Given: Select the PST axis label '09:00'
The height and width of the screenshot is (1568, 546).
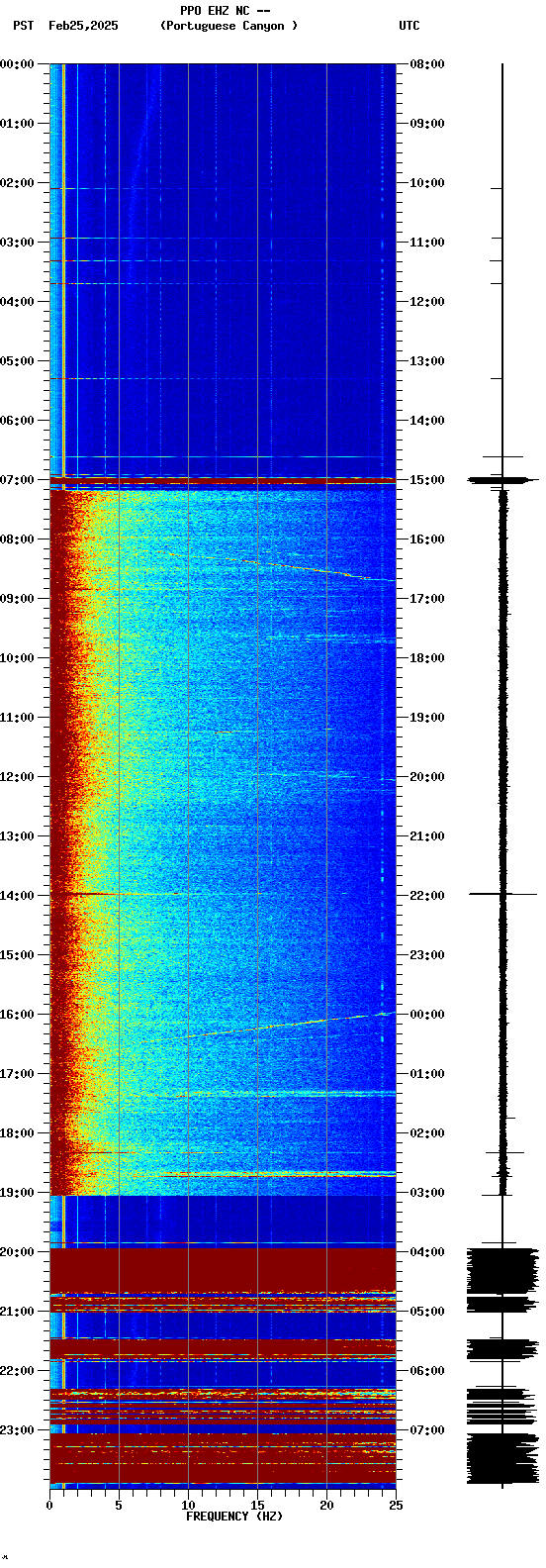Looking at the screenshot, I should [x=17, y=599].
